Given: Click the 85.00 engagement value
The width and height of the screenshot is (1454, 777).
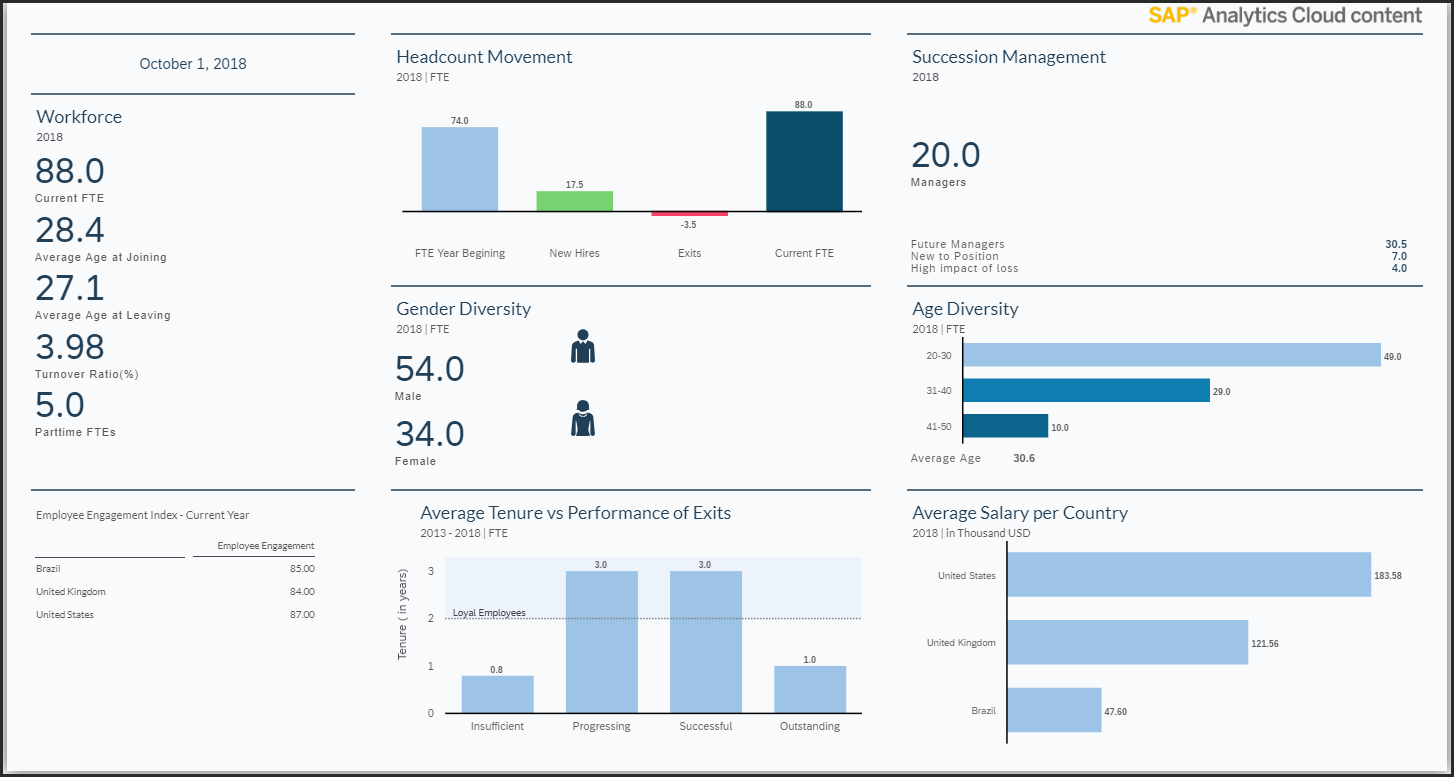Looking at the screenshot, I should click(x=302, y=569).
